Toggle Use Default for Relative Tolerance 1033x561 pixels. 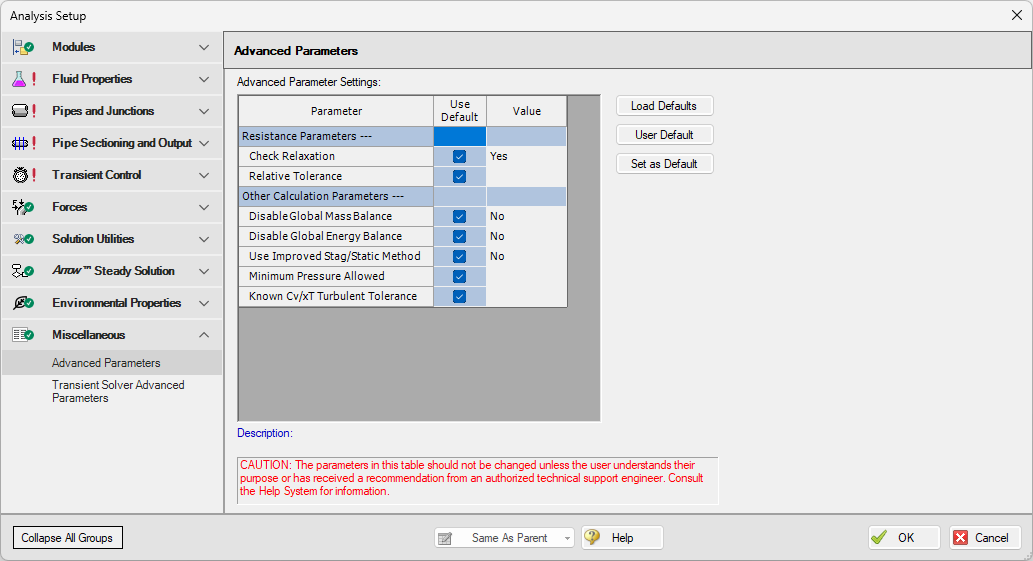click(x=460, y=176)
